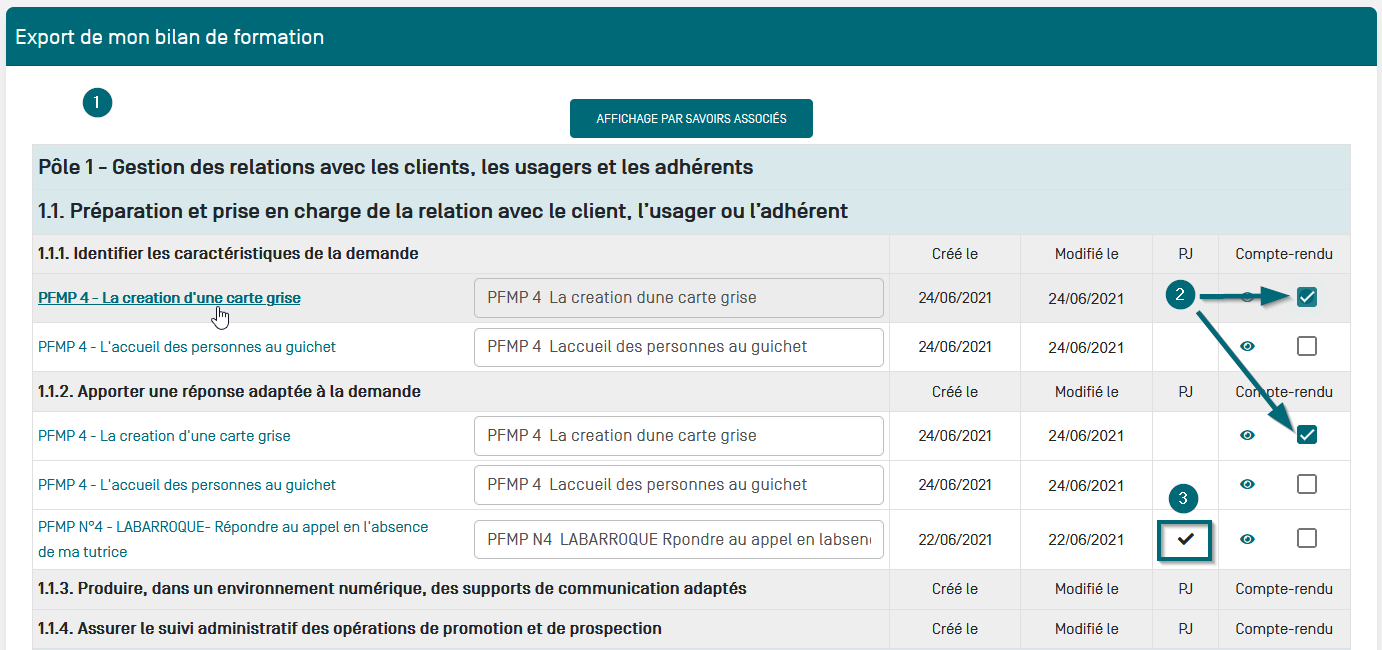1382x650 pixels.
Task: Open the accueil au guichet link under 1.1.2
Action: [x=187, y=485]
